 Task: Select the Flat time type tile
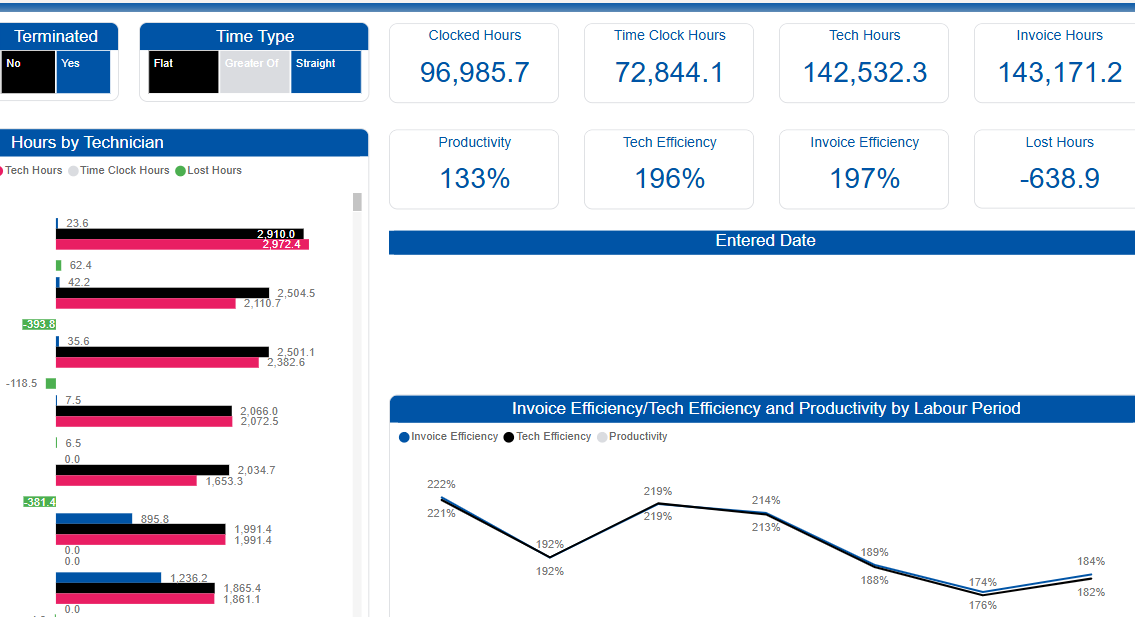coord(183,72)
